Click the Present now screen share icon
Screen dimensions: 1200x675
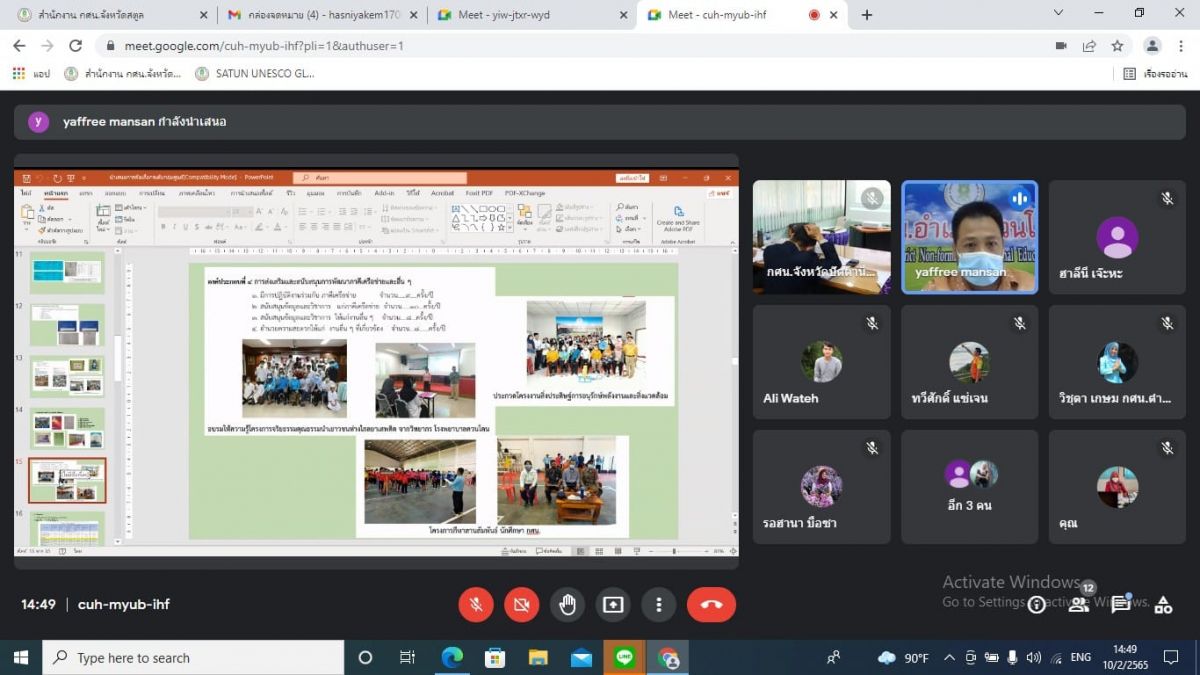[x=612, y=605]
